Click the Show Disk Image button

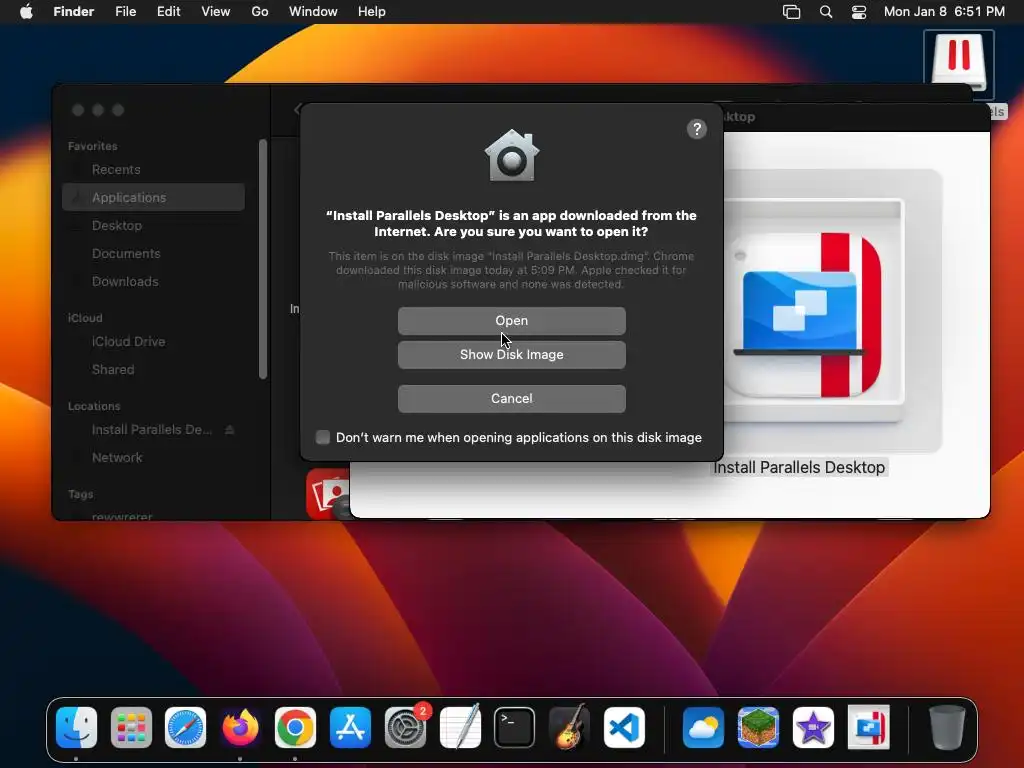pyautogui.click(x=511, y=355)
